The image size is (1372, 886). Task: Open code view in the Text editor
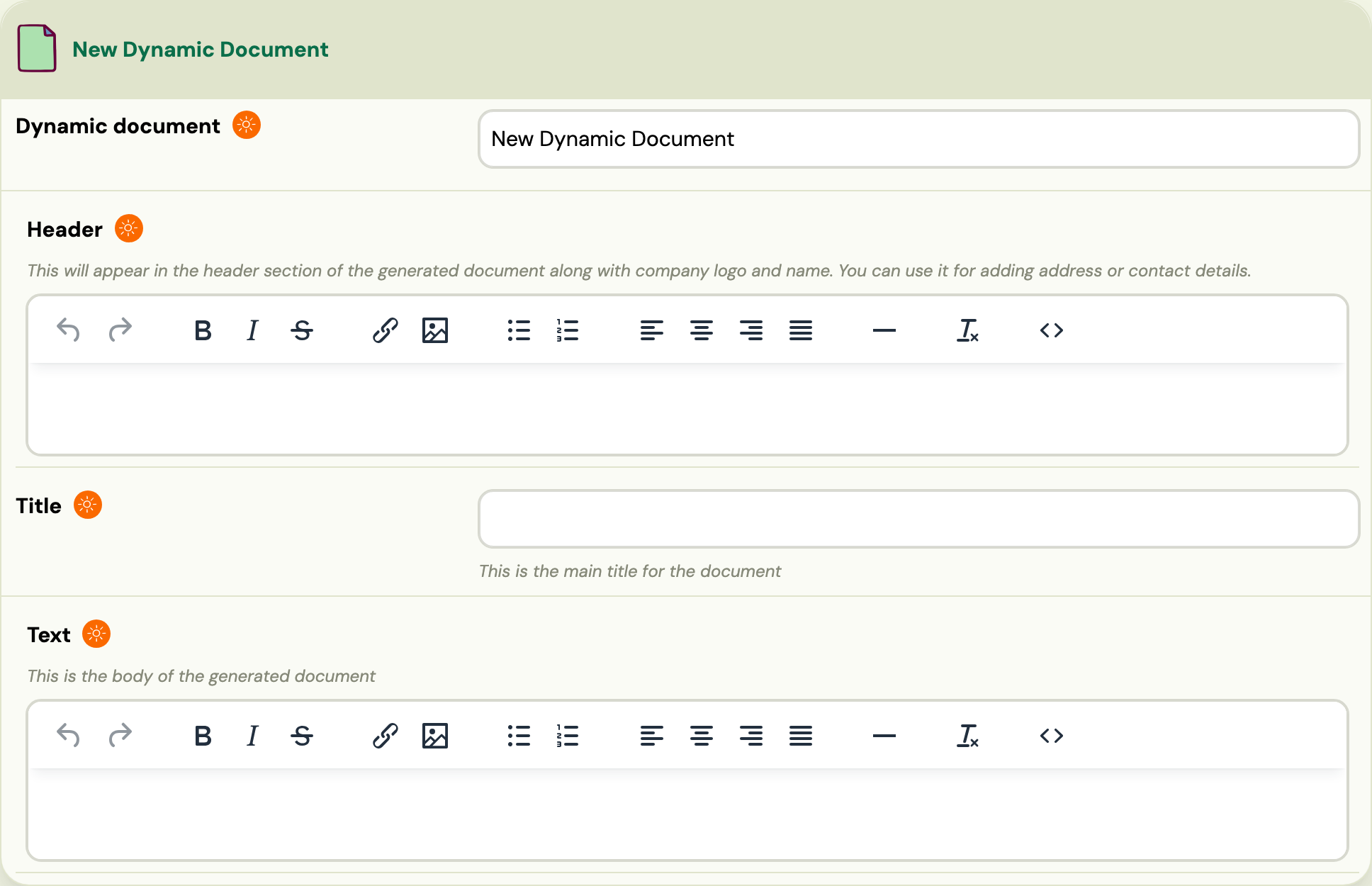1052,736
